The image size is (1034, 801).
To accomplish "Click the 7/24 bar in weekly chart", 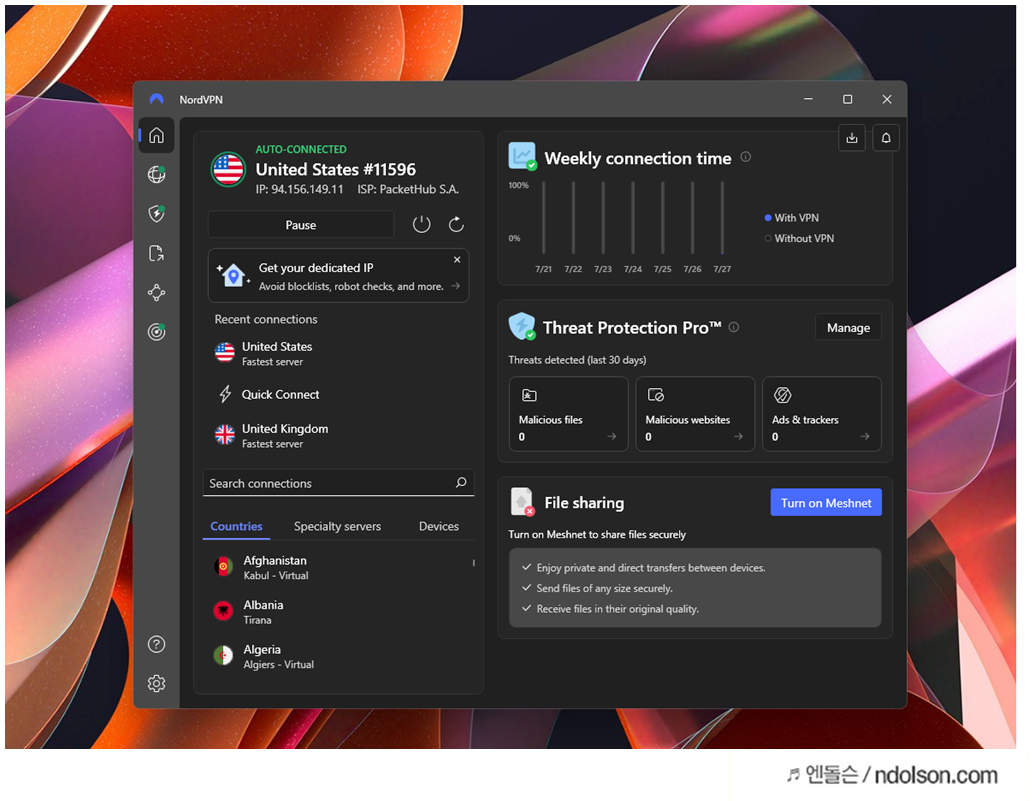I will [x=633, y=218].
